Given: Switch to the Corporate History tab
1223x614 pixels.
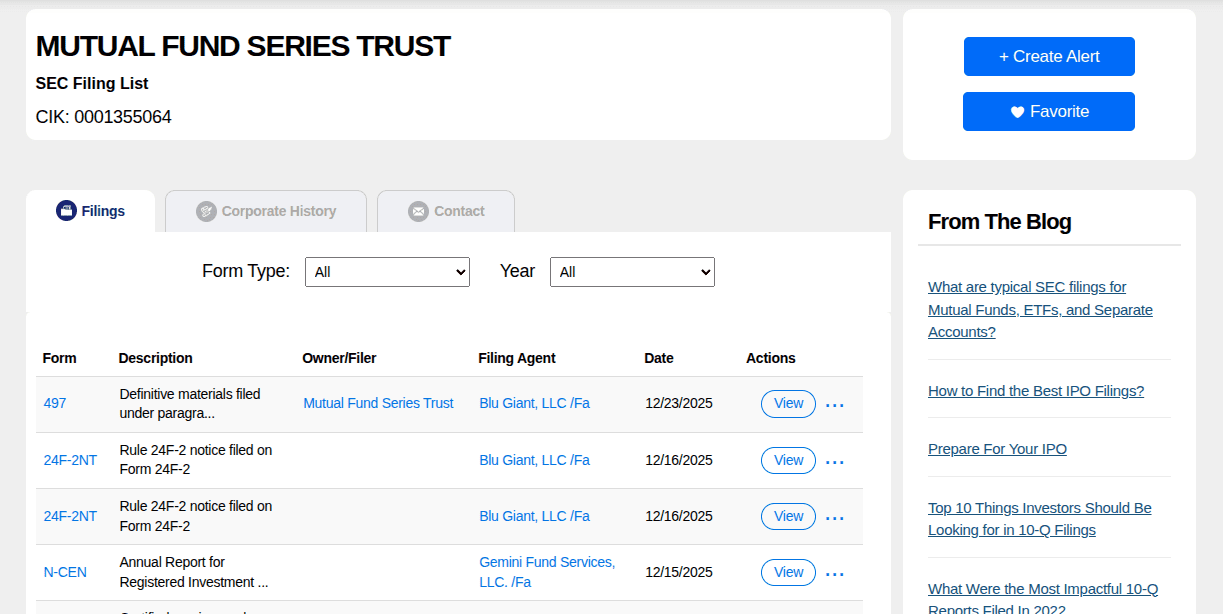Looking at the screenshot, I should [277, 211].
